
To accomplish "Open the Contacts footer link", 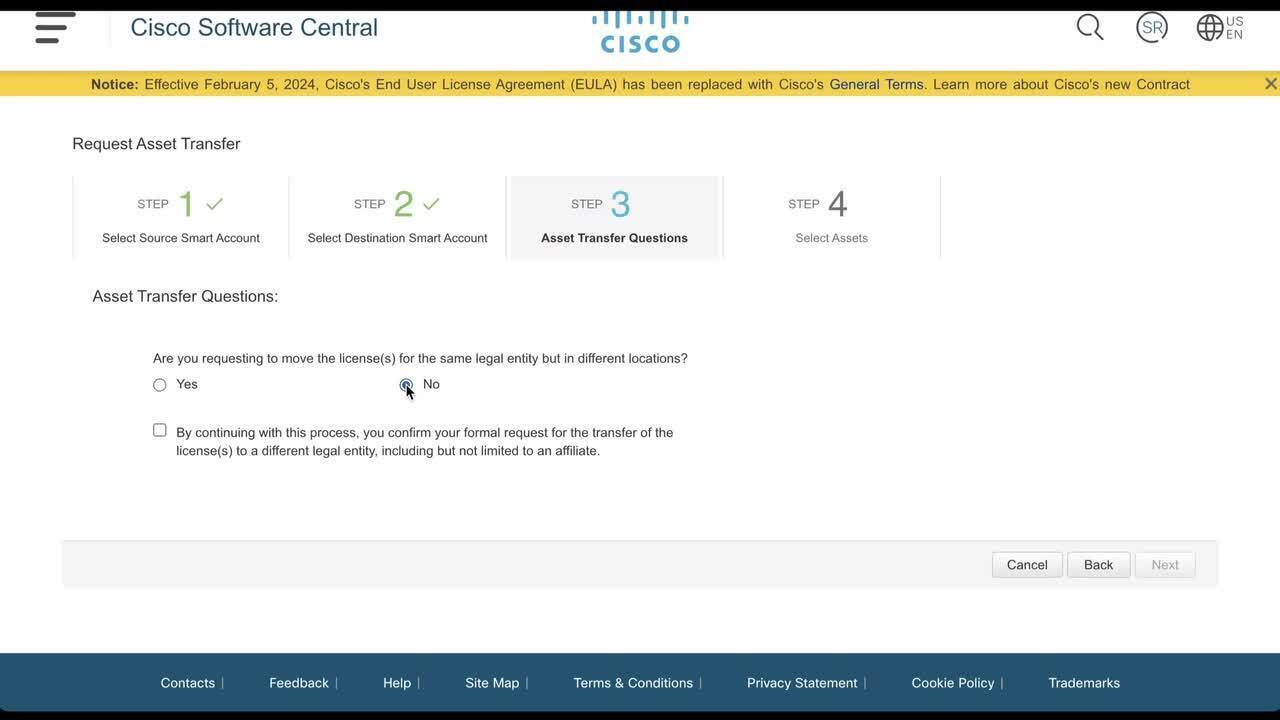I will tap(188, 683).
